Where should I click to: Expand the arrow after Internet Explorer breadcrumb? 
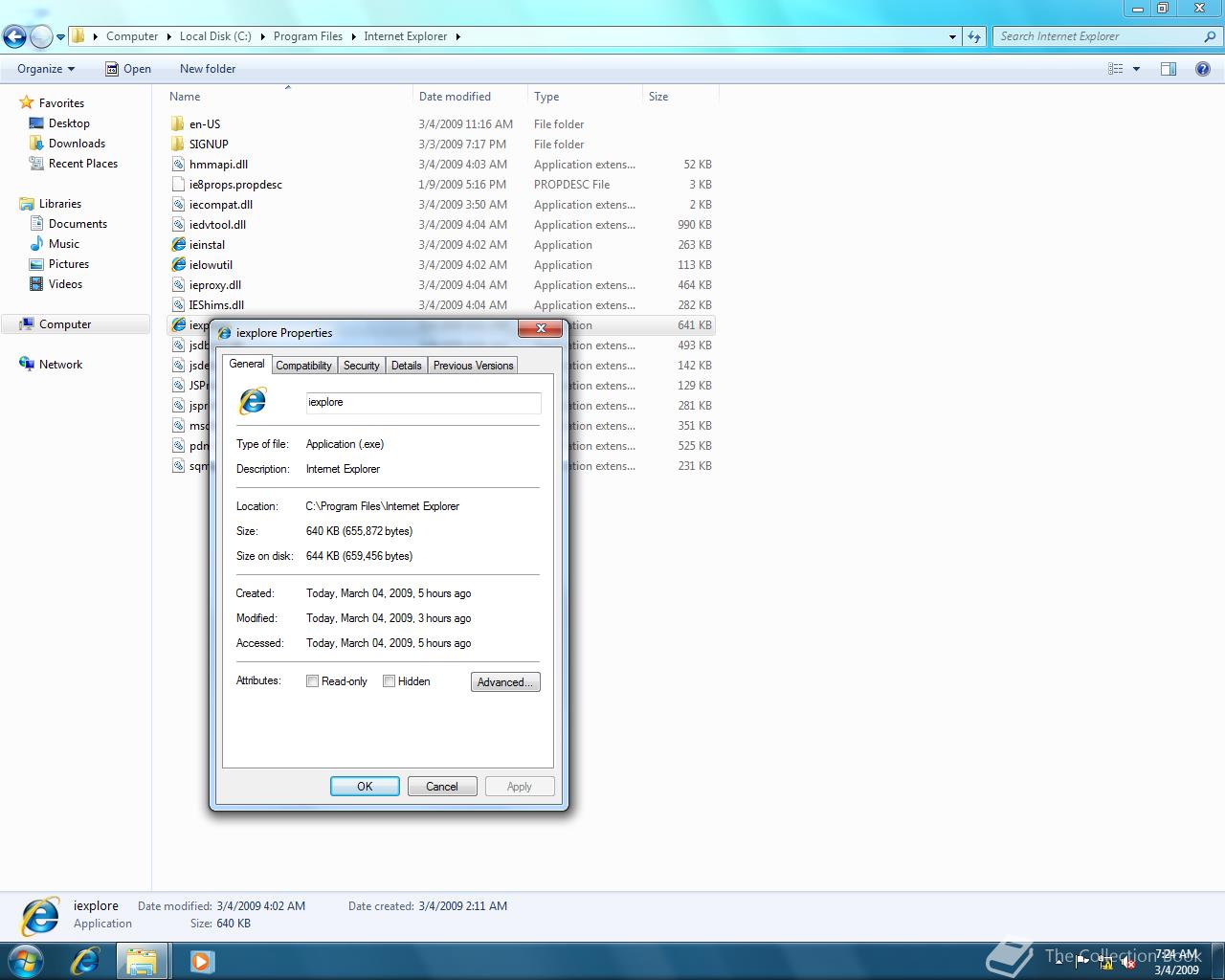[457, 36]
